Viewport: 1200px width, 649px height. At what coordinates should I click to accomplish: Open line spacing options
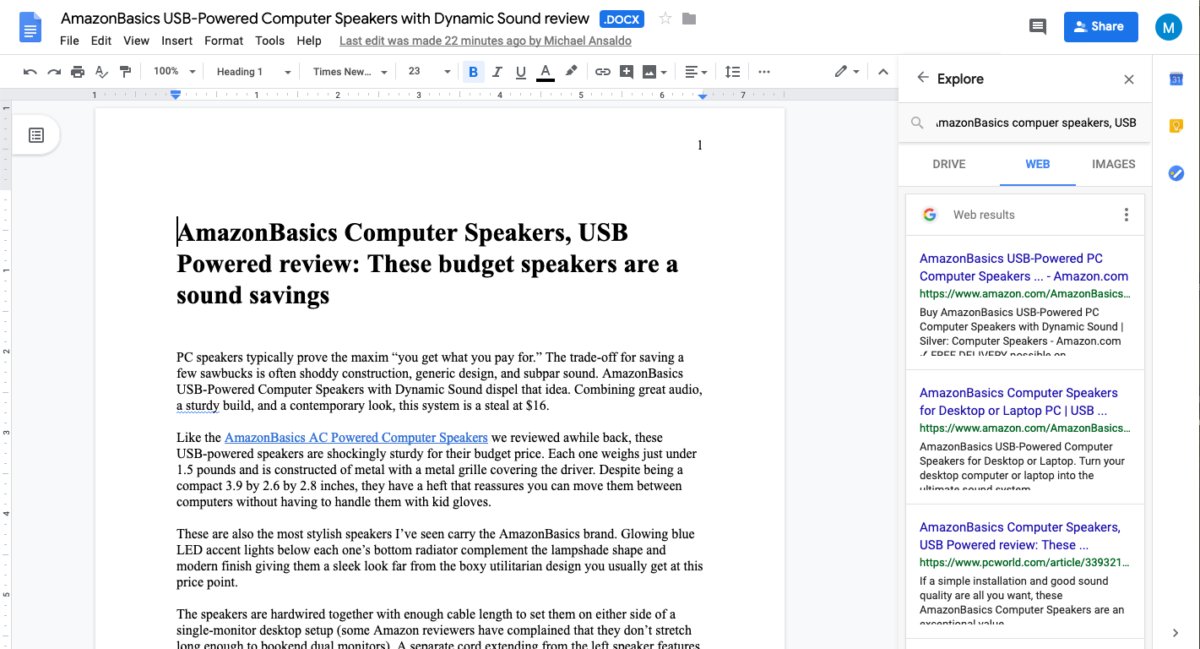(732, 72)
